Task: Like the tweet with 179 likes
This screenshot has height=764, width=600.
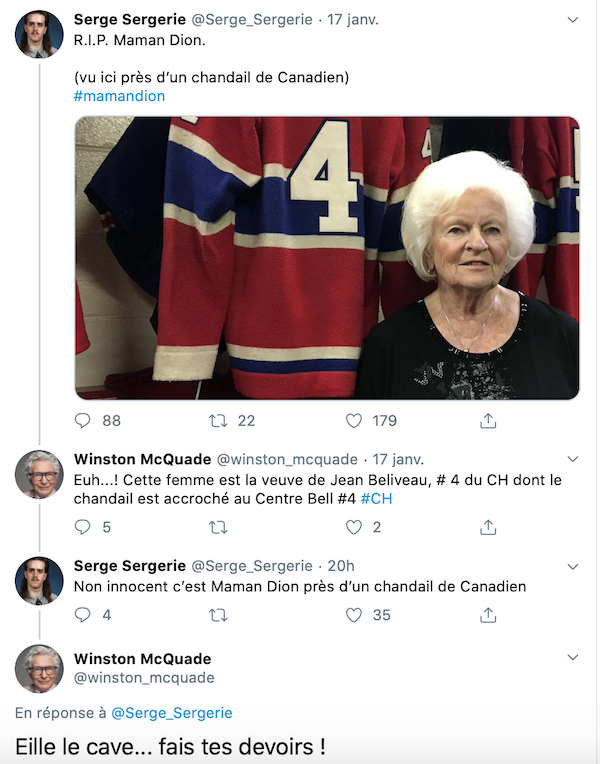Action: tap(354, 420)
